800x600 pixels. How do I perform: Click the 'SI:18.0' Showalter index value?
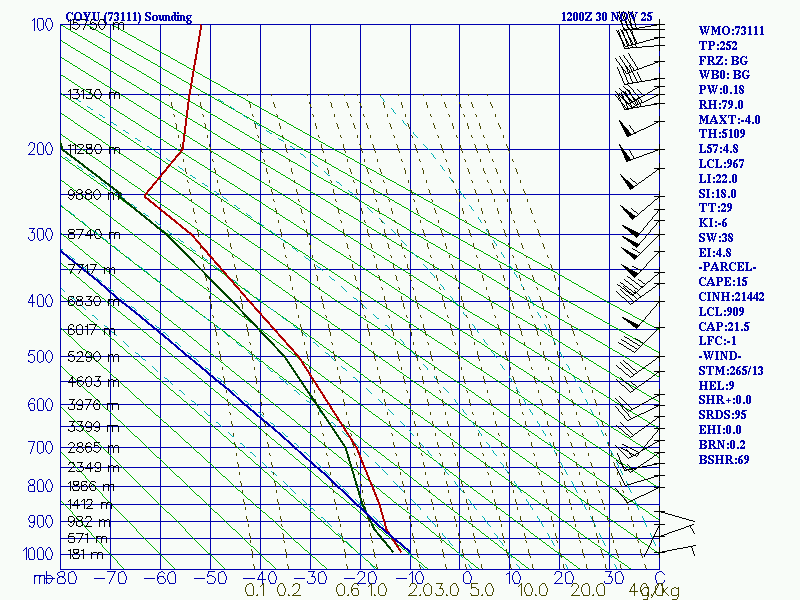click(x=717, y=194)
